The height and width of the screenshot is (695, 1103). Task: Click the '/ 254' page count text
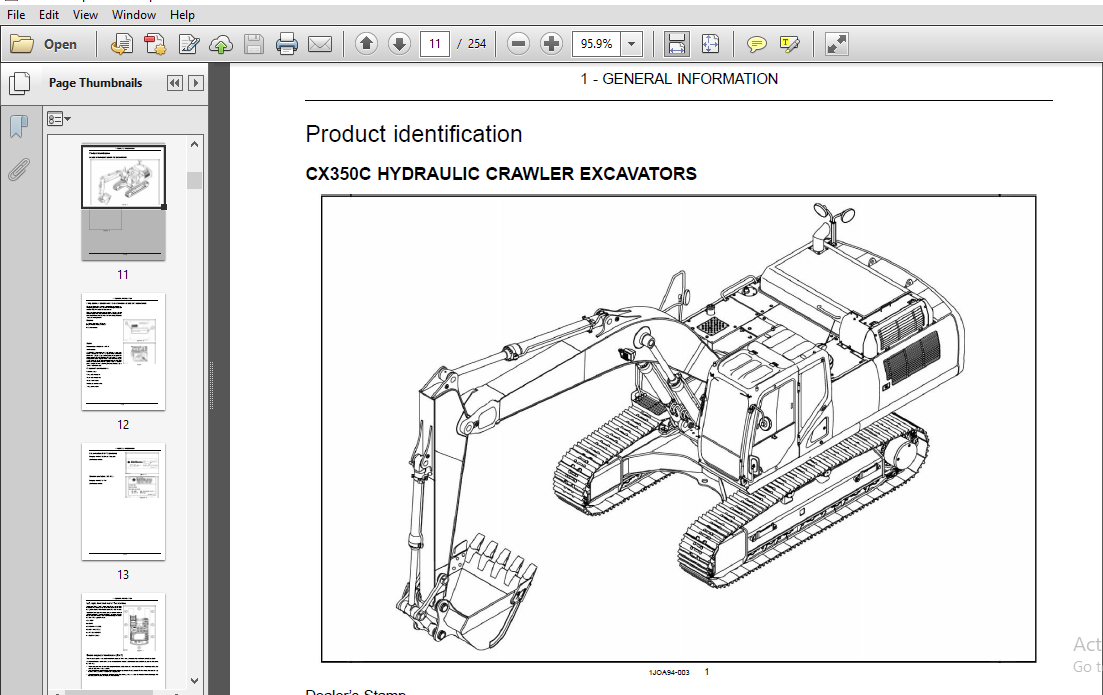tap(472, 44)
